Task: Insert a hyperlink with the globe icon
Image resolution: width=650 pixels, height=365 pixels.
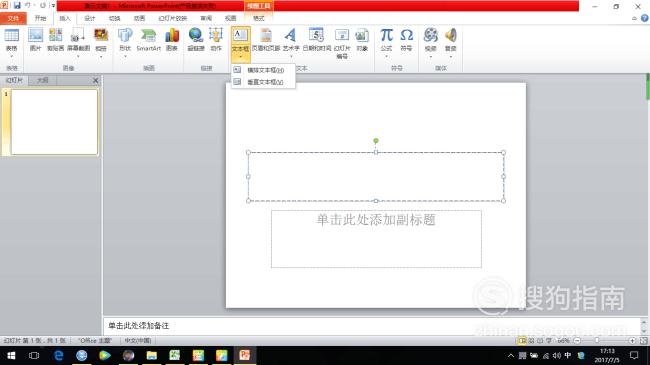Action: click(x=196, y=35)
